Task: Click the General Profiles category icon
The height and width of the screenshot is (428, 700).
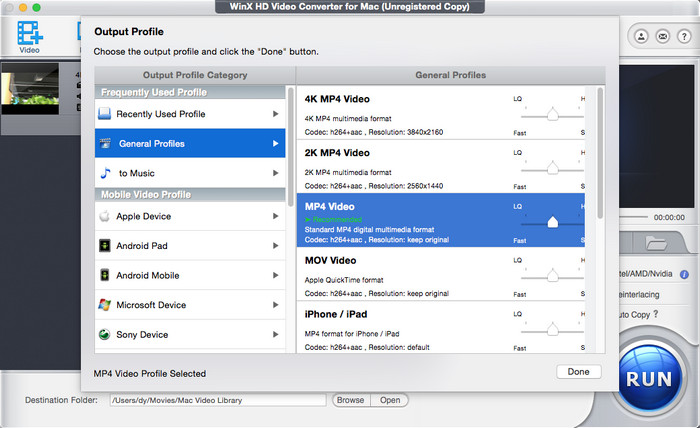Action: [x=105, y=143]
